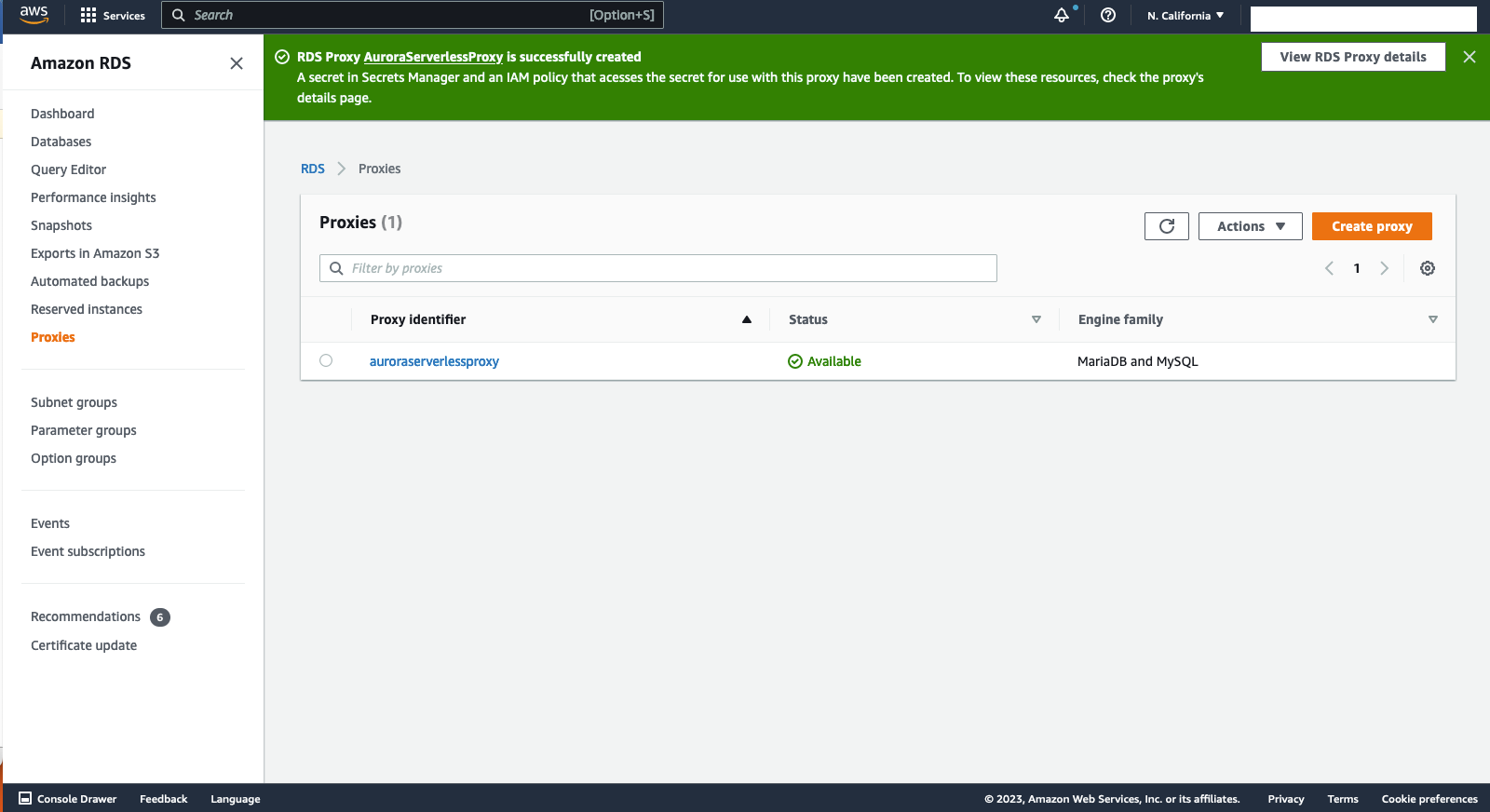This screenshot has height=812, width=1490.
Task: Select the auroraserverlessproxy radio button
Action: point(326,360)
